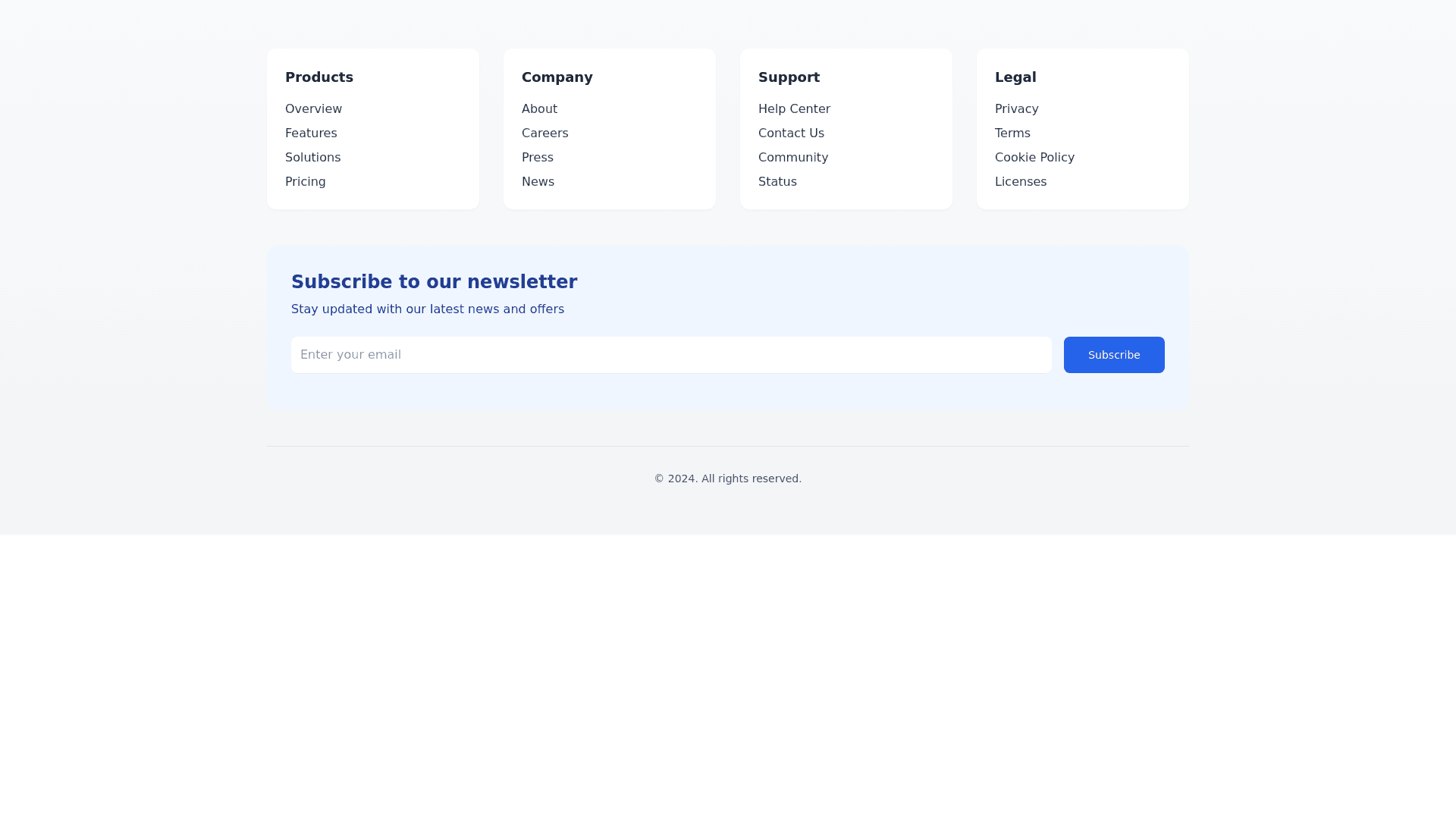Screen dimensions: 1456x819
Task: Click the Subscribe to our newsletter heading
Action: coord(434,282)
